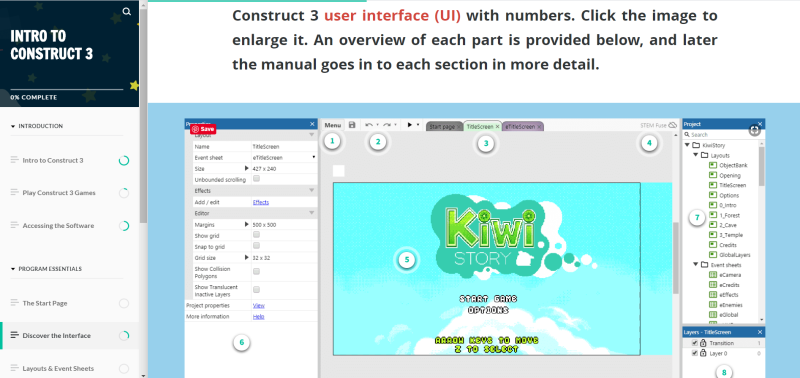The width and height of the screenshot is (800, 378).
Task: Click the user interface (UI) red link
Action: click(392, 16)
